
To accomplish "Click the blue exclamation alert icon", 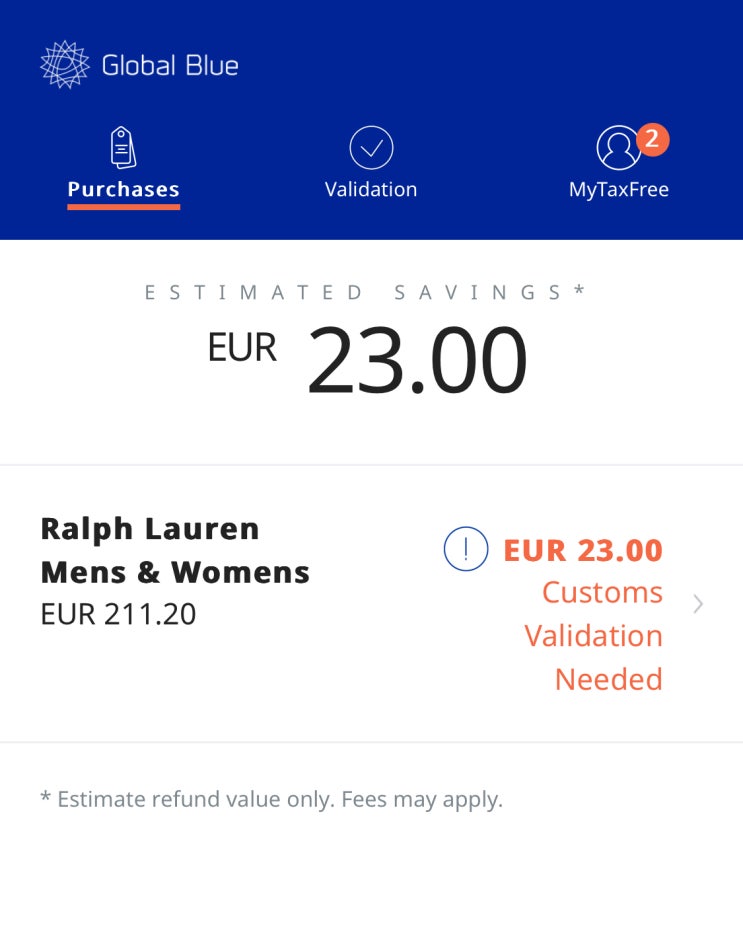I will click(x=465, y=550).
